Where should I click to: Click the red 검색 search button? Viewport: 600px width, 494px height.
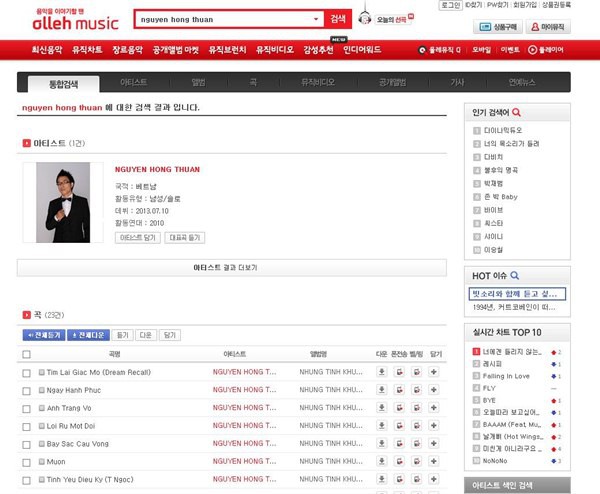[338, 19]
